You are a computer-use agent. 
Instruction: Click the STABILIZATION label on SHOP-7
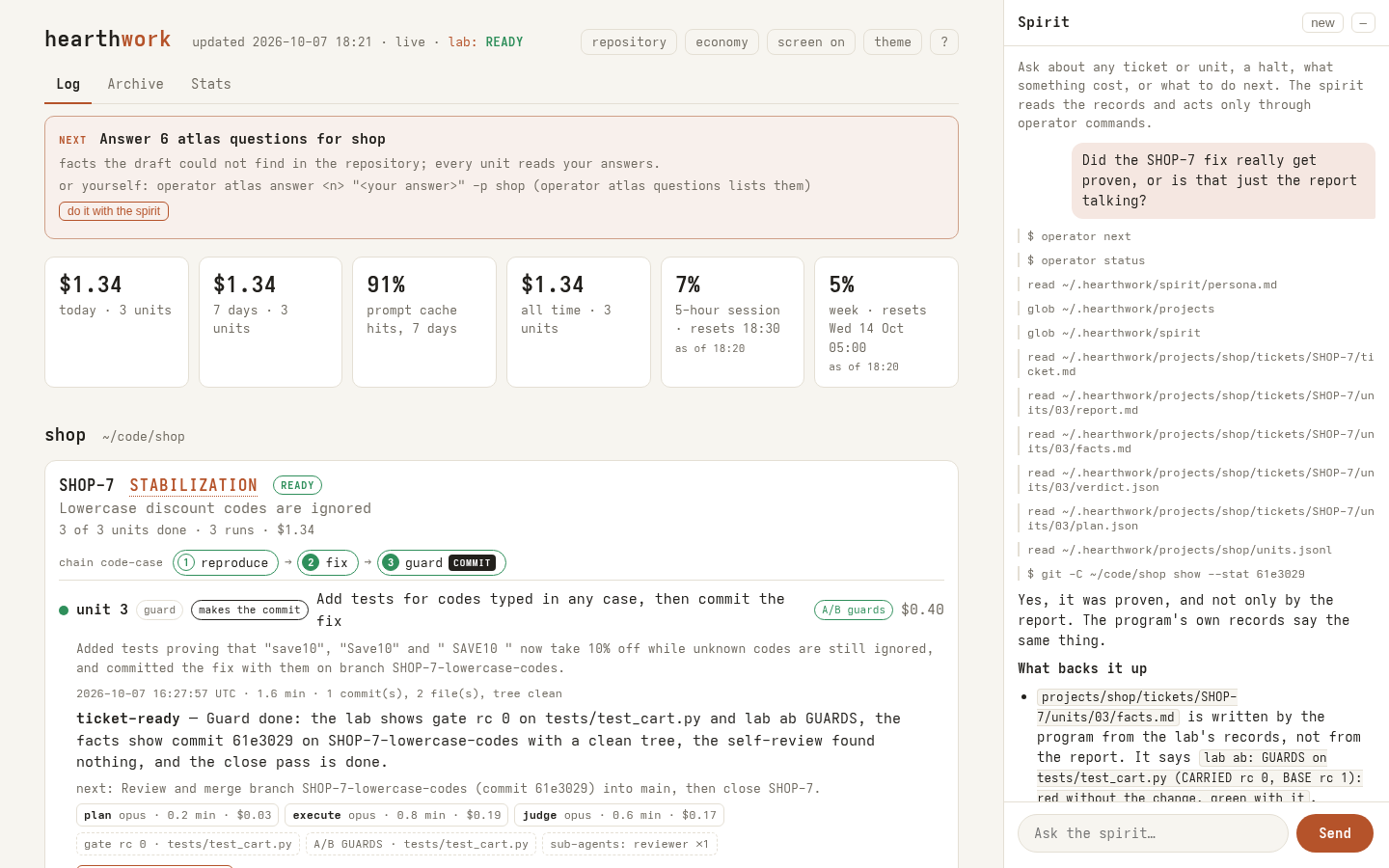tap(193, 485)
